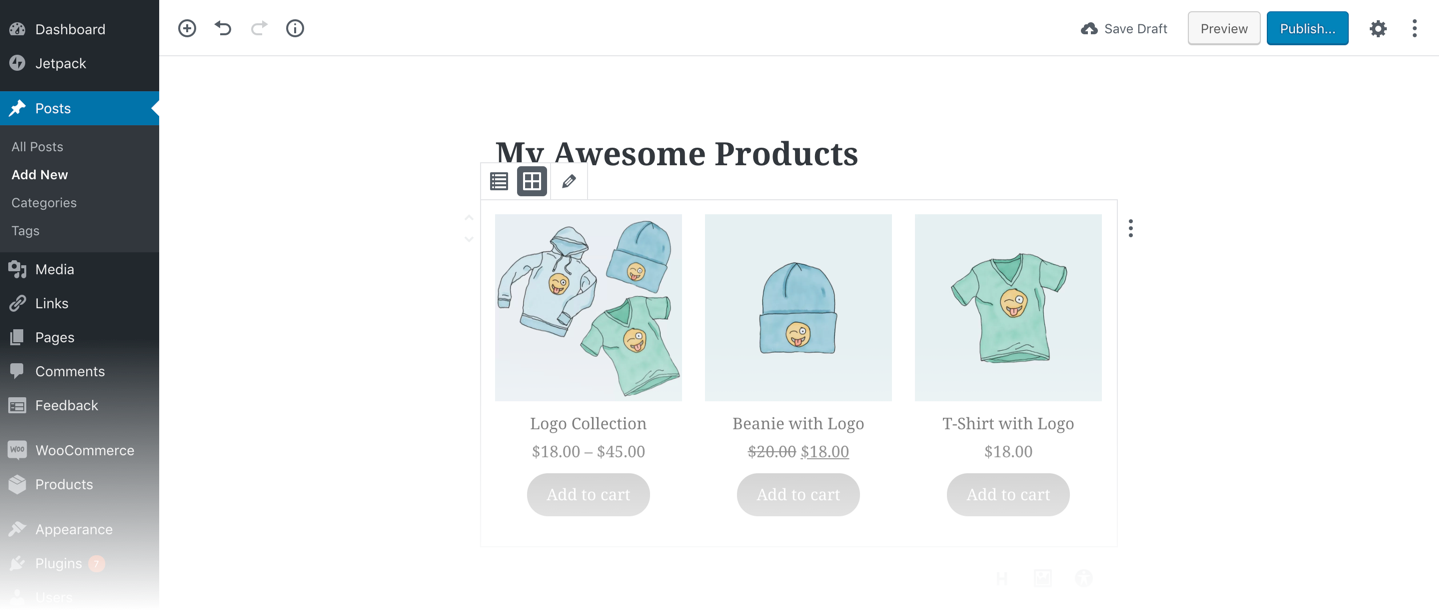This screenshot has width=1439, height=610.
Task: Switch products block to grid view
Action: click(532, 182)
